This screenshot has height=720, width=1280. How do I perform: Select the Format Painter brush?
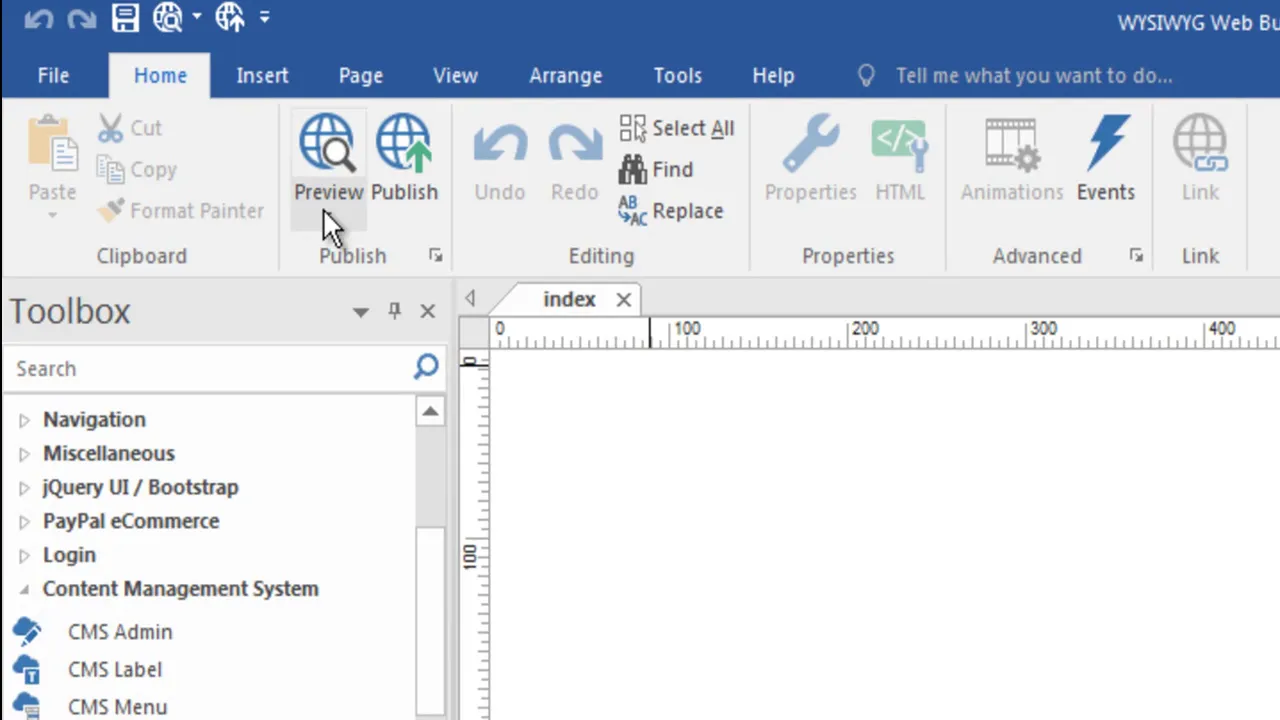[183, 211]
